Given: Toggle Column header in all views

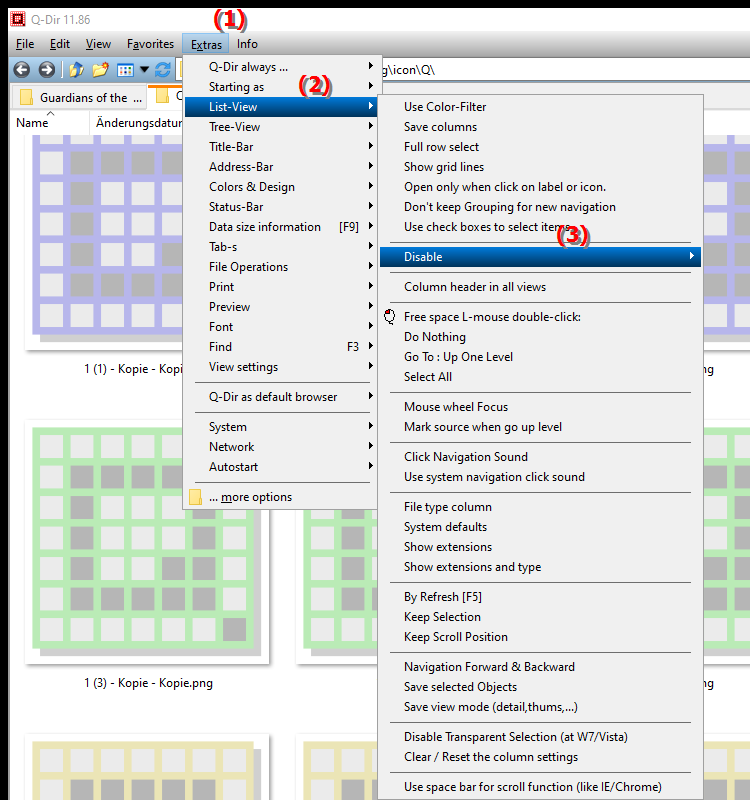Looking at the screenshot, I should (540, 287).
